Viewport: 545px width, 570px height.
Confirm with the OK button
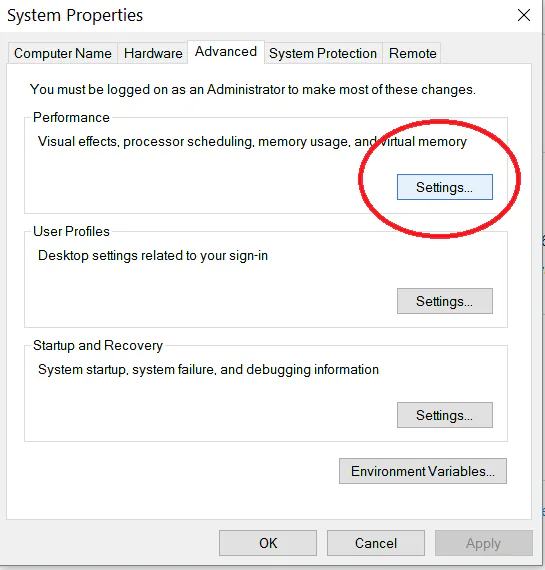click(x=268, y=543)
